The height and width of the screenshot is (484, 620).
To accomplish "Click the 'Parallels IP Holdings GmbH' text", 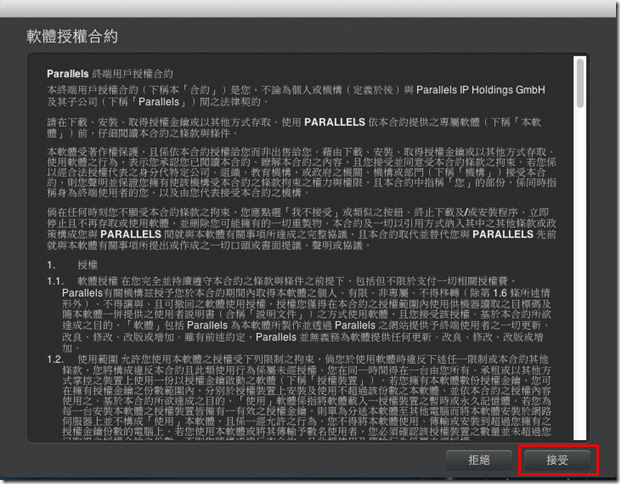I will pyautogui.click(x=480, y=90).
